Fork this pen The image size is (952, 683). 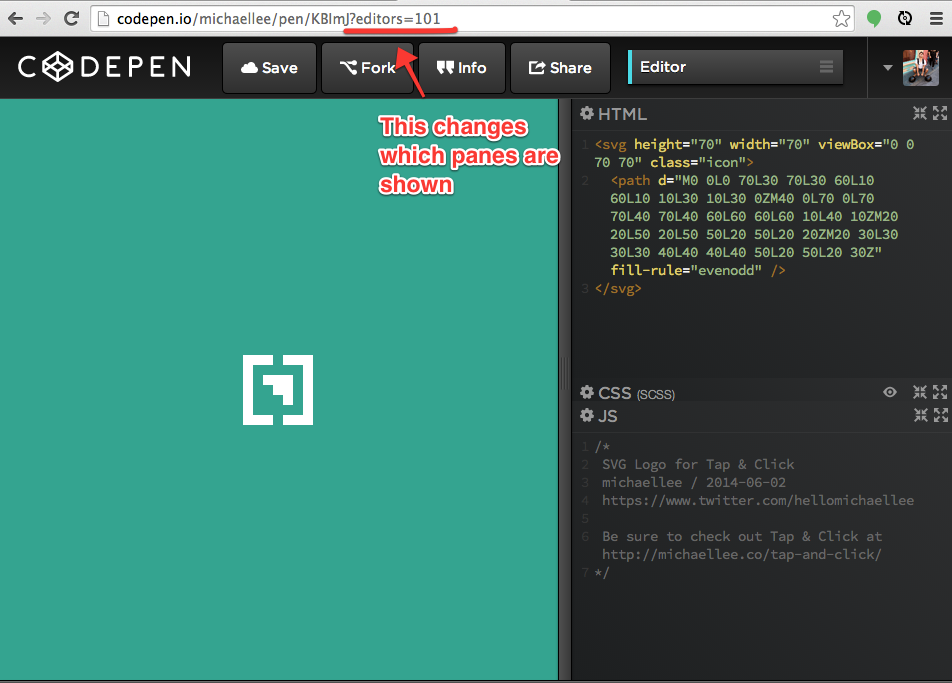click(x=367, y=68)
